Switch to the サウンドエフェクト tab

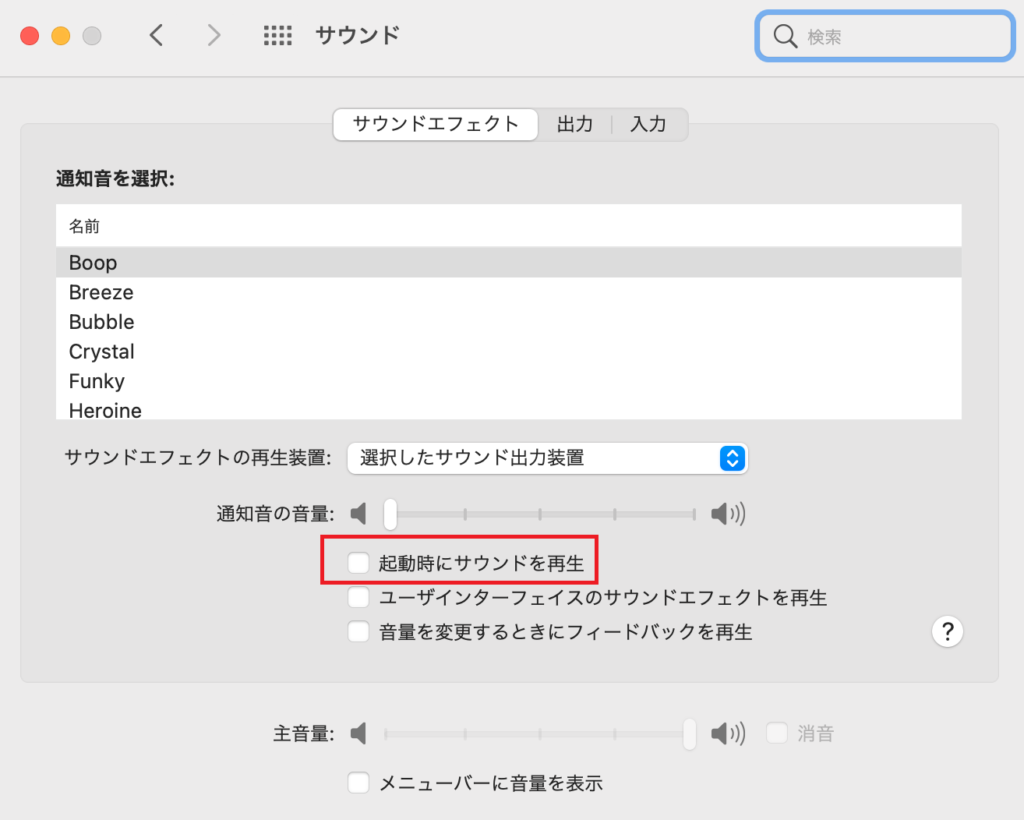point(436,124)
